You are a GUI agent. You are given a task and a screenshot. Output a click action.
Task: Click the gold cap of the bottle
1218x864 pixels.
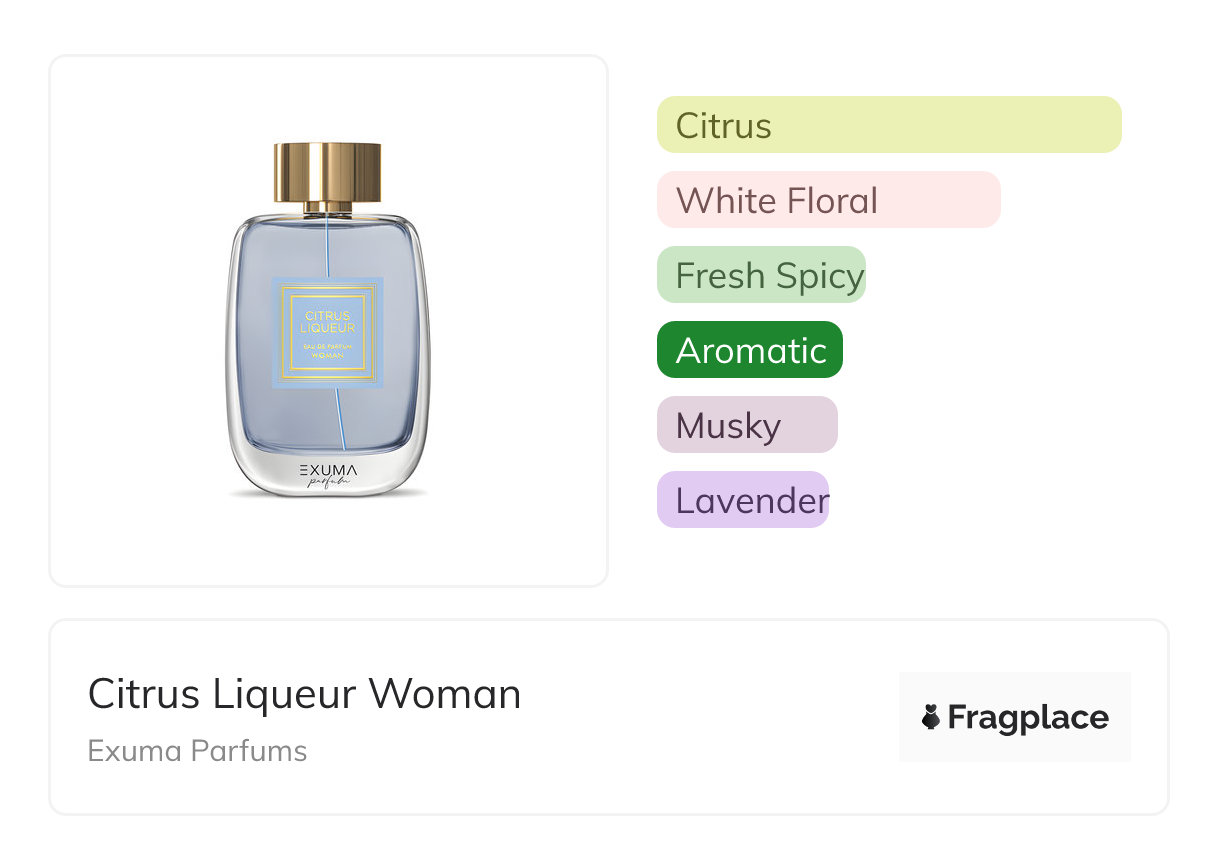(327, 172)
